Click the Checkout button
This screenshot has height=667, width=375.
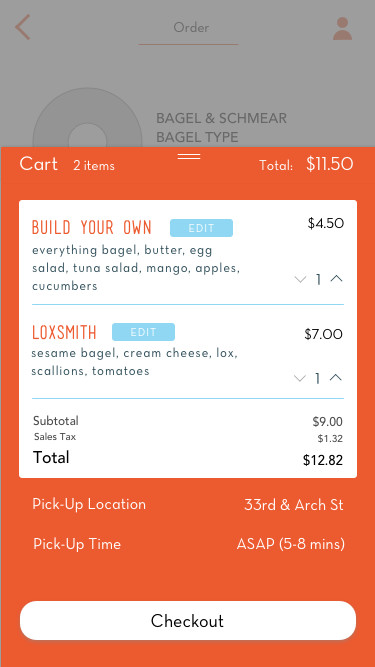(x=188, y=621)
